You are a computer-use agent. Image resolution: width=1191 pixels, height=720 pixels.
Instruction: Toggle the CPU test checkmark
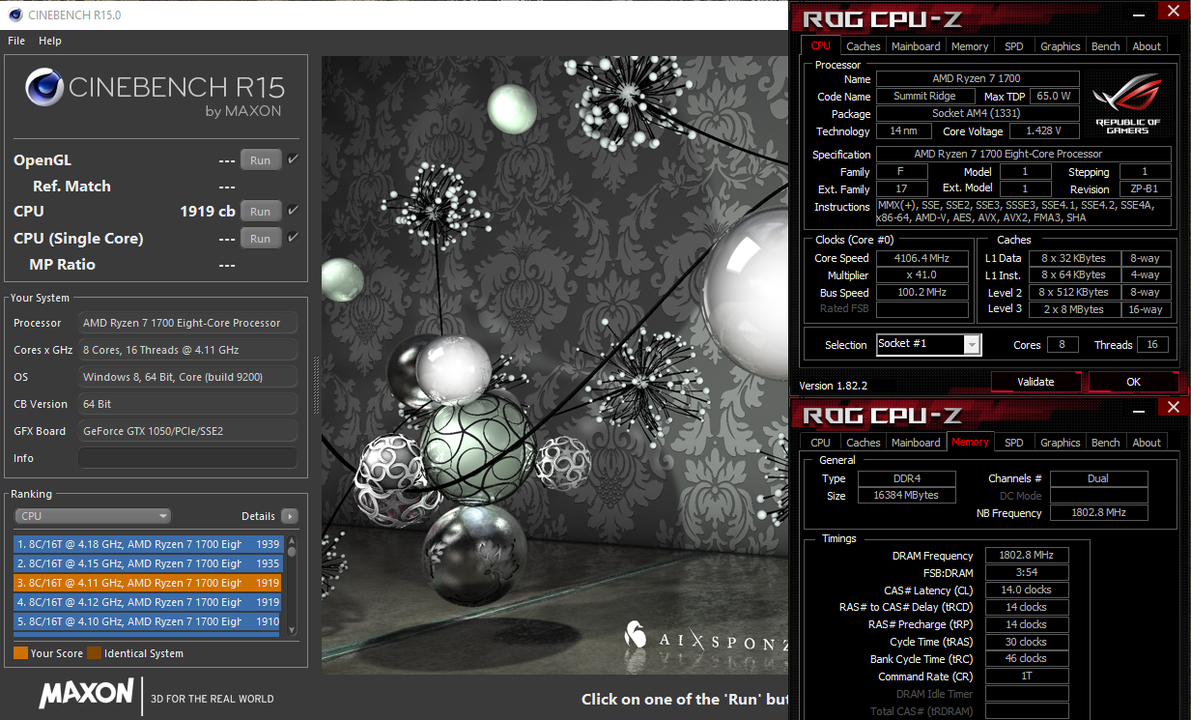coord(293,210)
